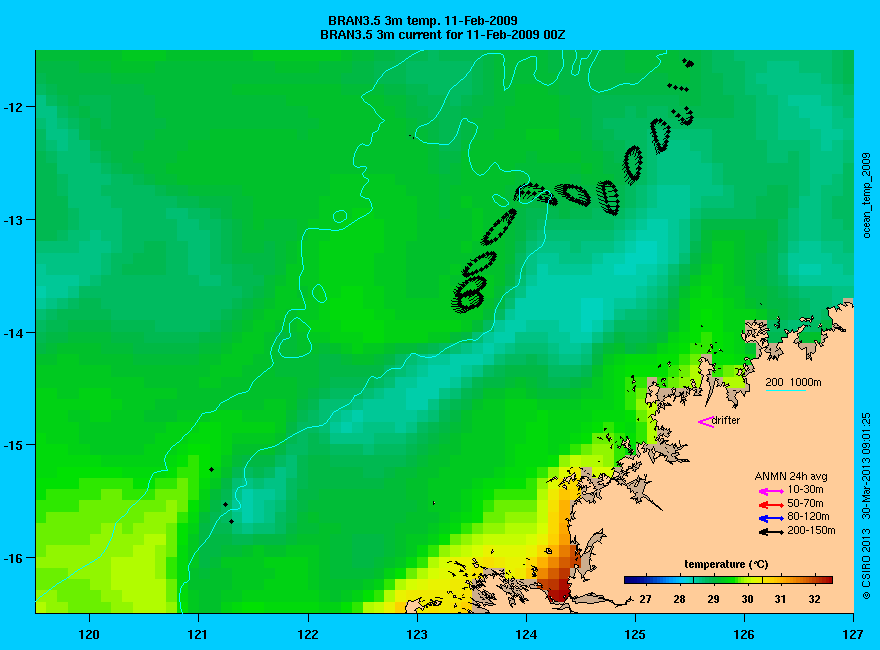The image size is (880, 650).
Task: Click the vertical CSIRO 2013 copyright timestamp
Action: tap(867, 506)
